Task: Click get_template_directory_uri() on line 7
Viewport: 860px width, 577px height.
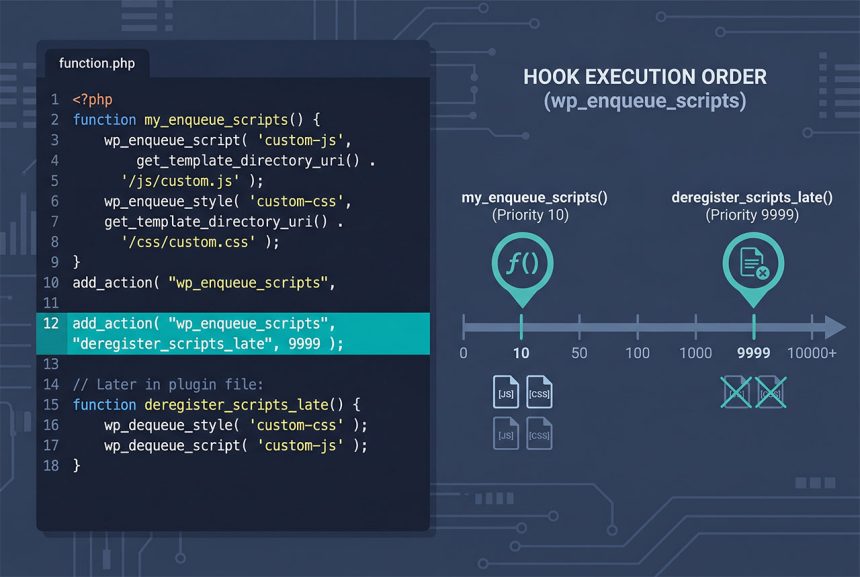Action: click(216, 221)
